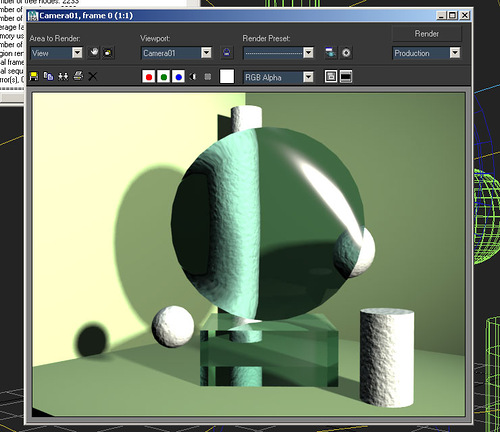Toggle the red channel display
The image size is (500, 432).
[149, 77]
